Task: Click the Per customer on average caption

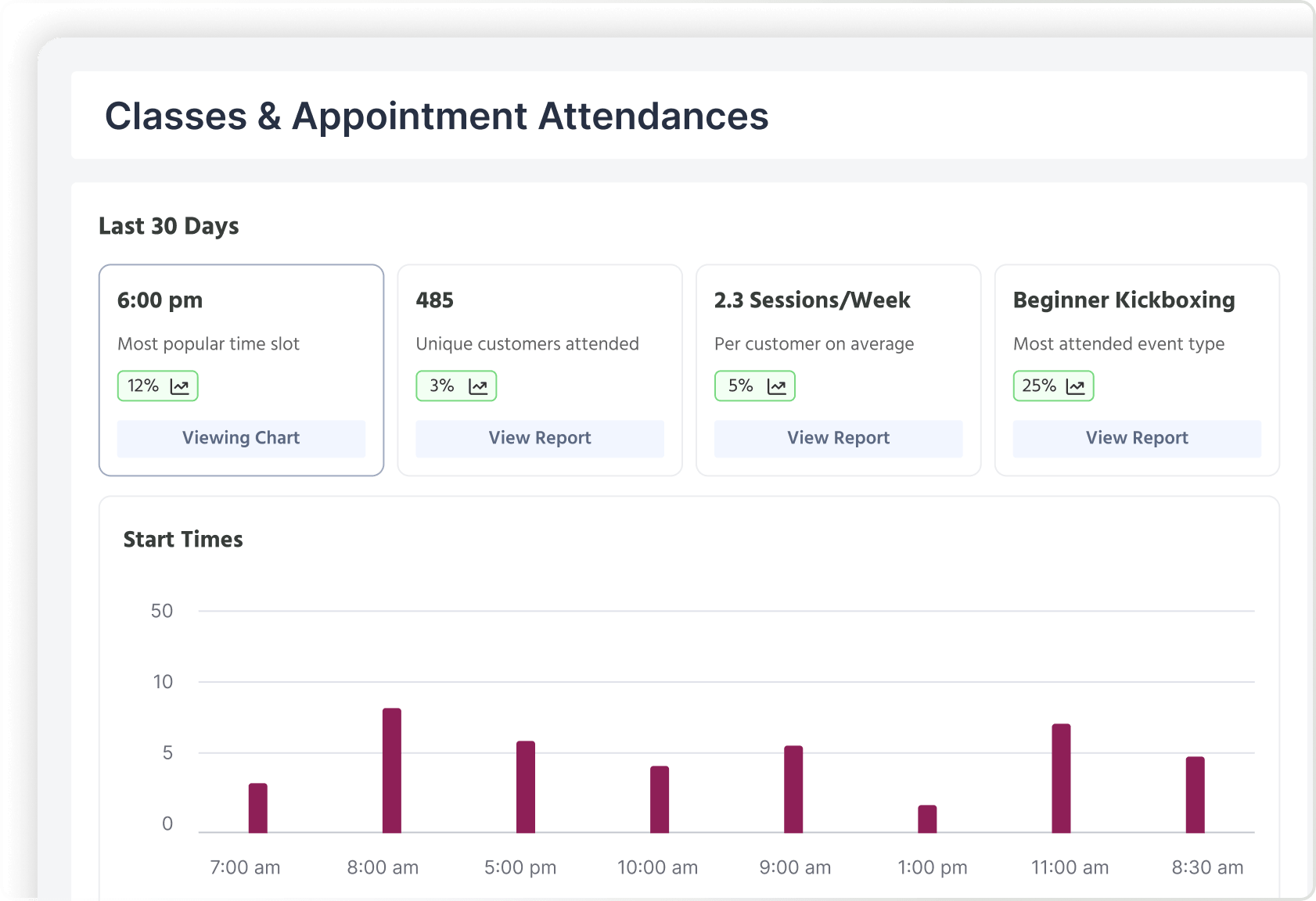Action: pyautogui.click(x=814, y=344)
